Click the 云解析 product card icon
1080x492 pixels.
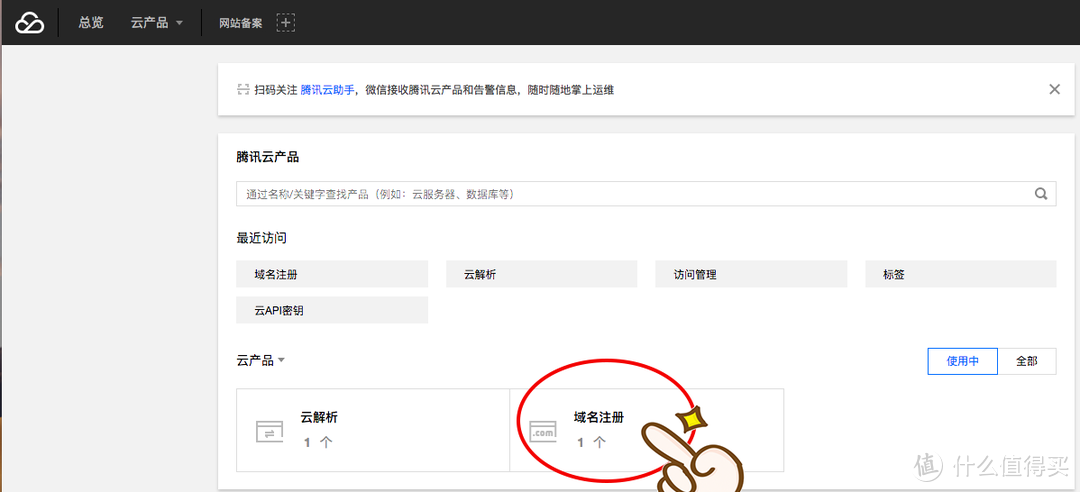(x=269, y=431)
